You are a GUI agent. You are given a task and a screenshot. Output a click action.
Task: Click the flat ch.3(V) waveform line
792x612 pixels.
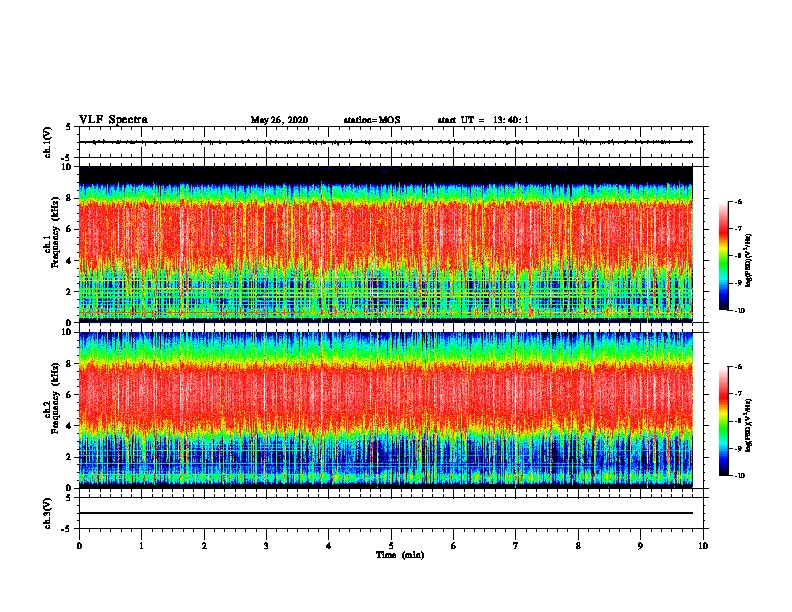click(x=386, y=513)
